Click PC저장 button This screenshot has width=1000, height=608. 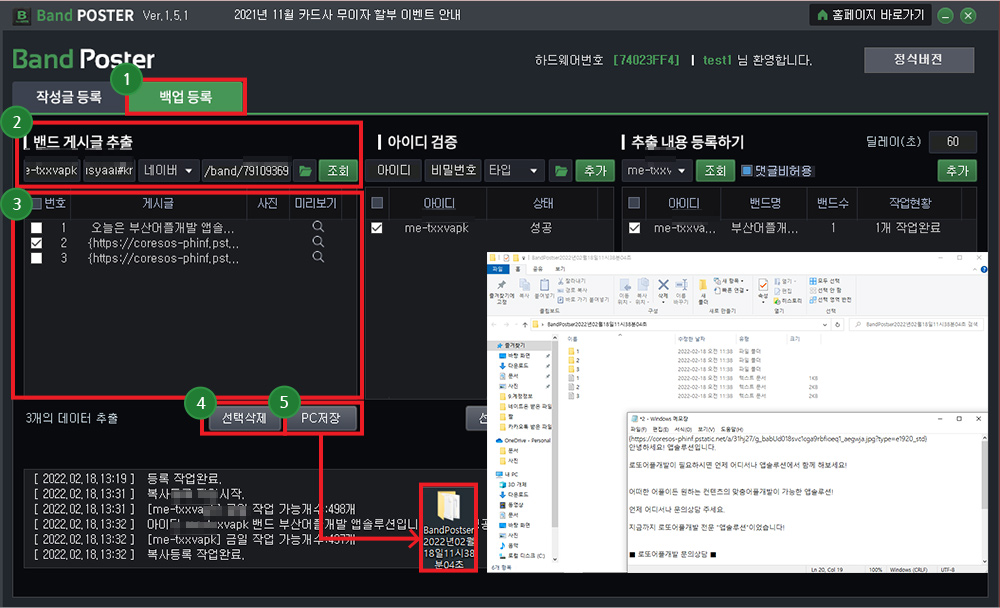point(321,418)
